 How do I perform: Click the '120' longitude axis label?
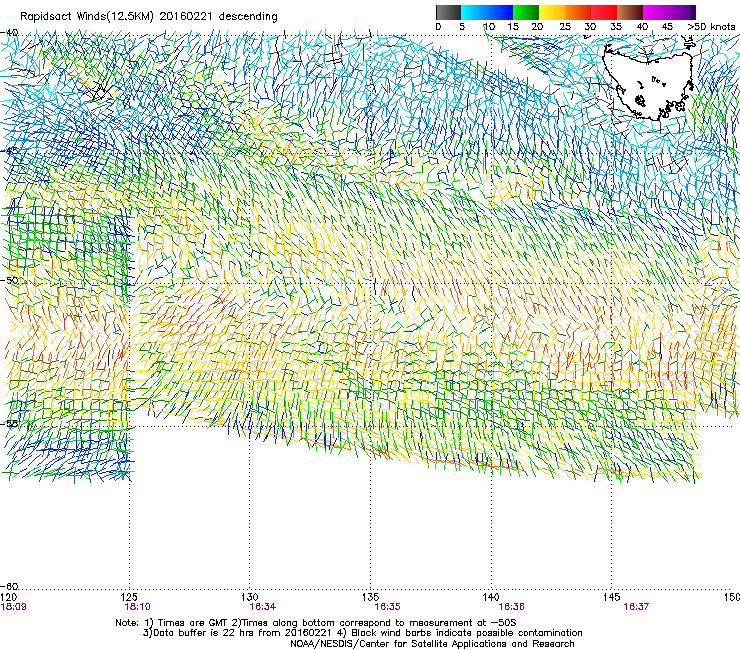click(x=9, y=597)
